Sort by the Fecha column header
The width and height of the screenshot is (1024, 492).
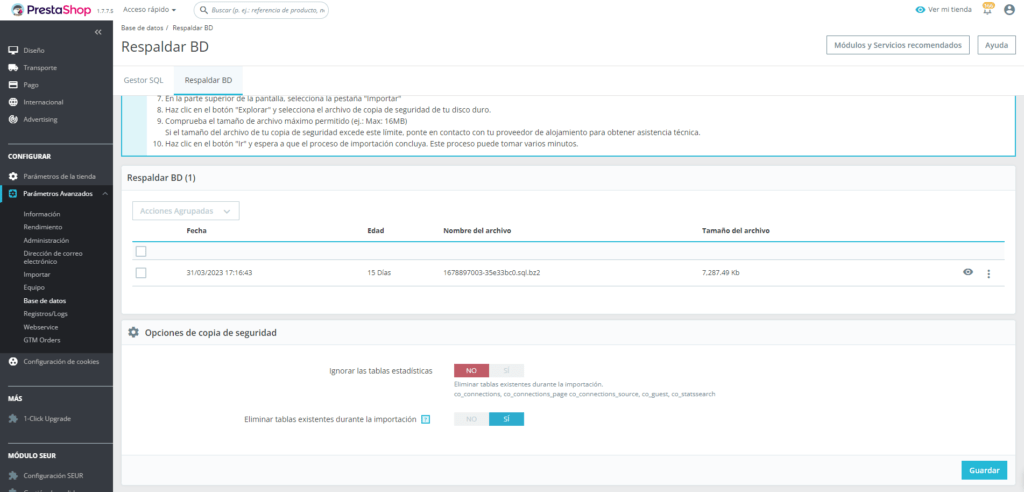click(x=197, y=231)
